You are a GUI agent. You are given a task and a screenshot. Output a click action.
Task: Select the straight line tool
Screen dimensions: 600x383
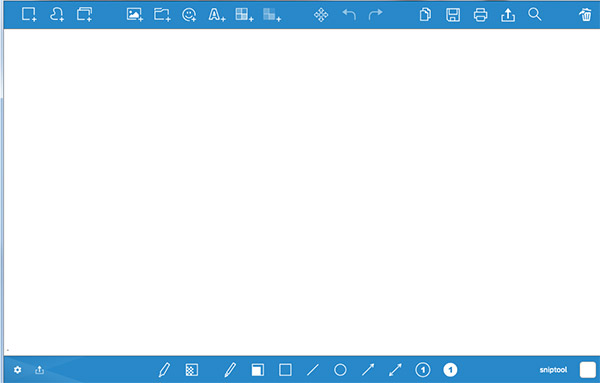coord(313,370)
